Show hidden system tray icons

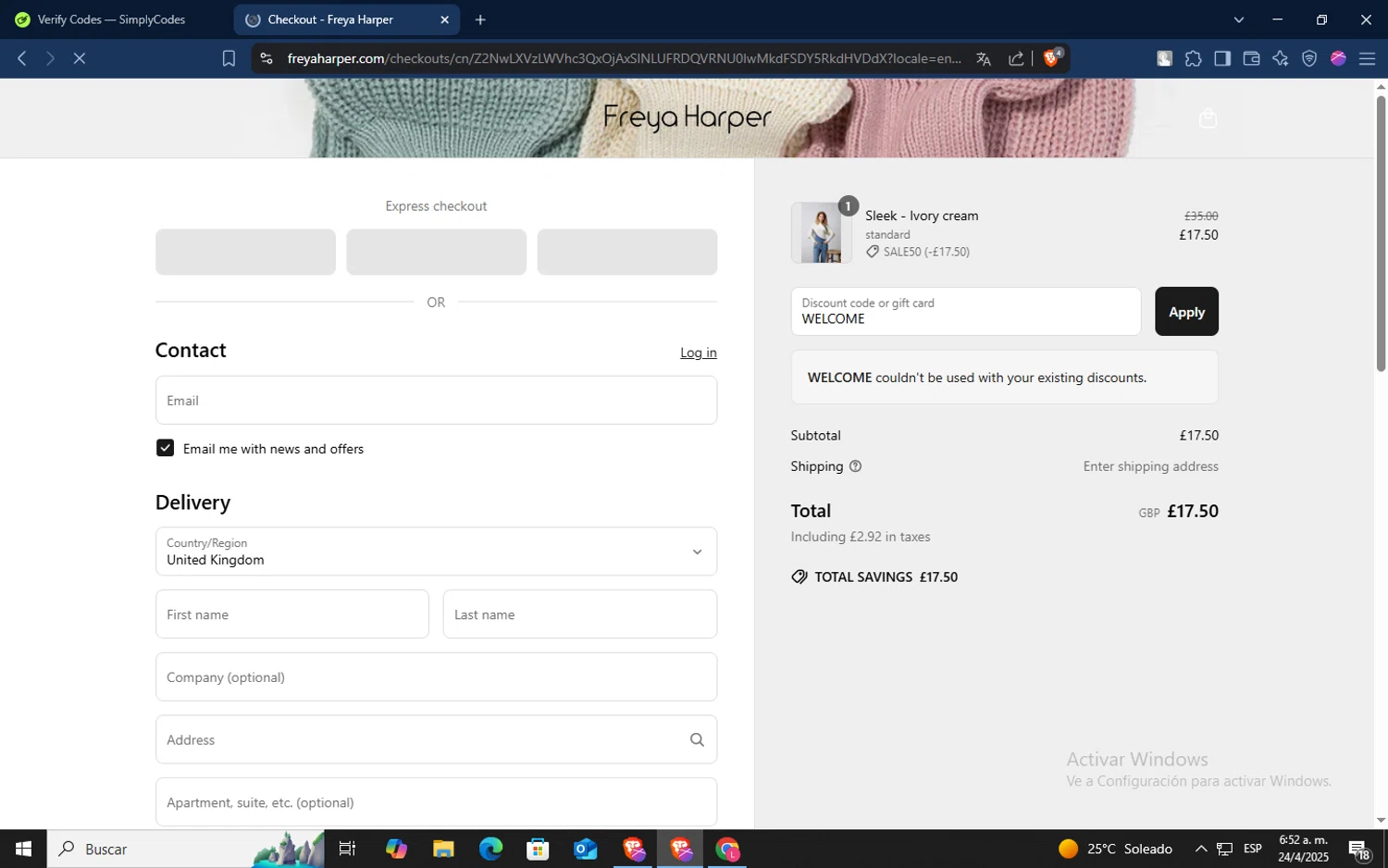coord(1200,849)
